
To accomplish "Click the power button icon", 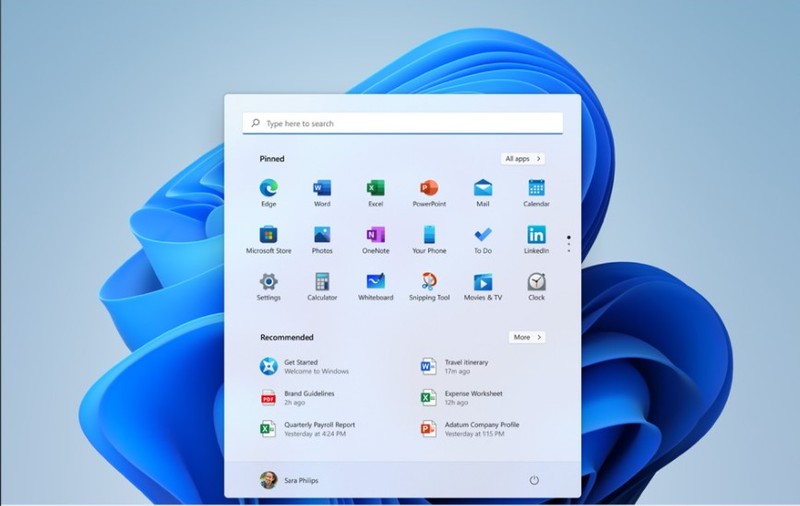I will point(534,480).
